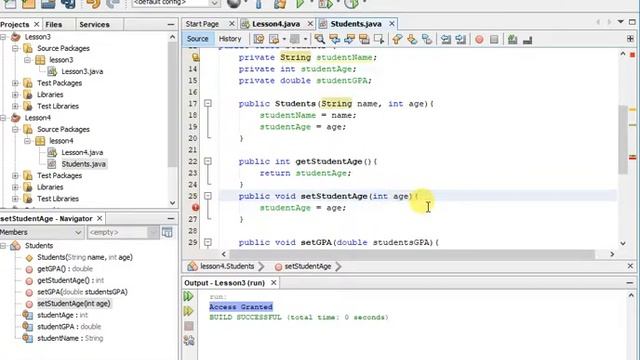Toggle Highlight Search in editor toolbar

coord(364,39)
